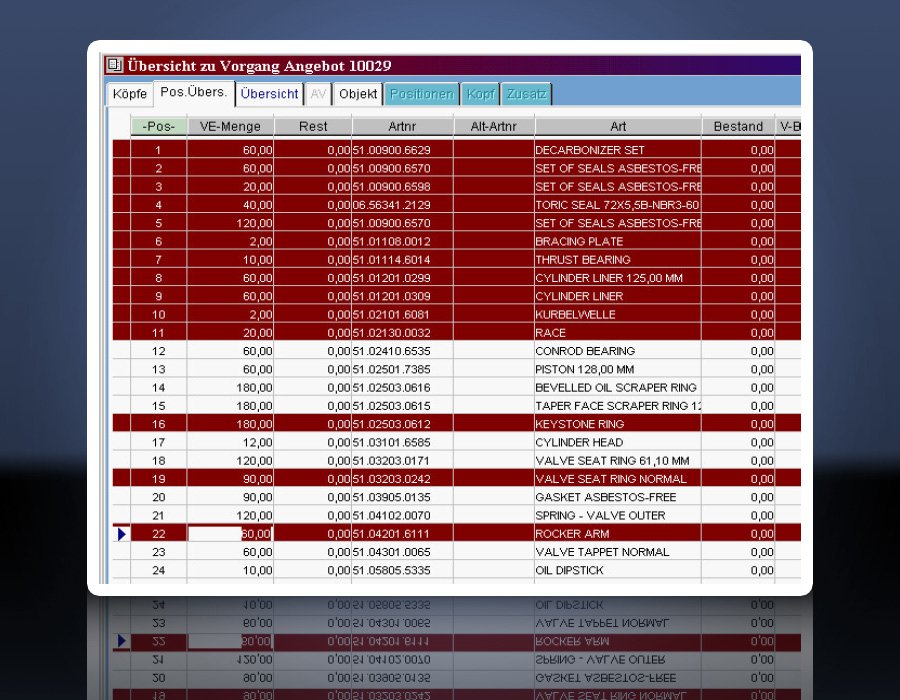
Task: Open the Objekt tab
Action: [x=358, y=94]
